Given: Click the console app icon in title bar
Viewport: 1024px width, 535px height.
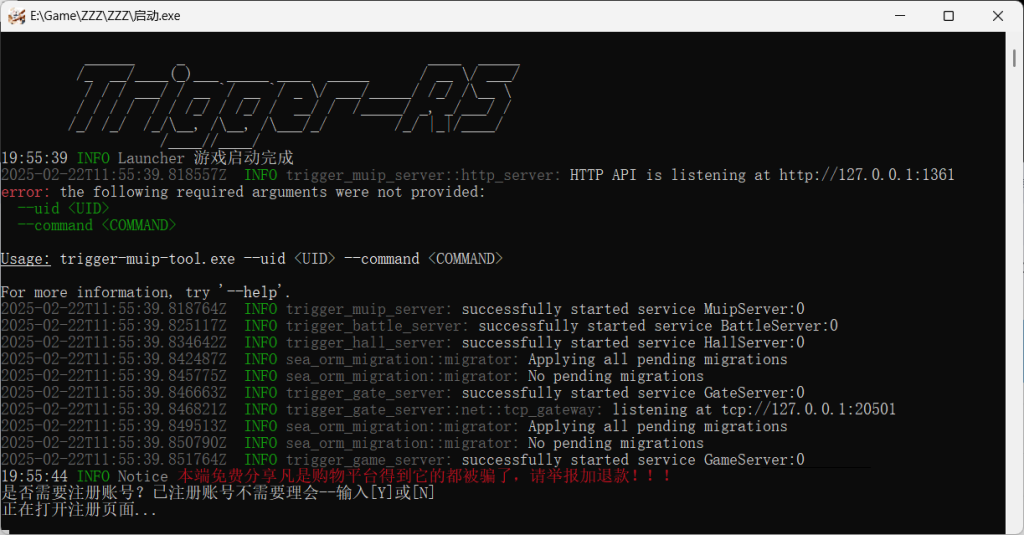Looking at the screenshot, I should coord(16,16).
